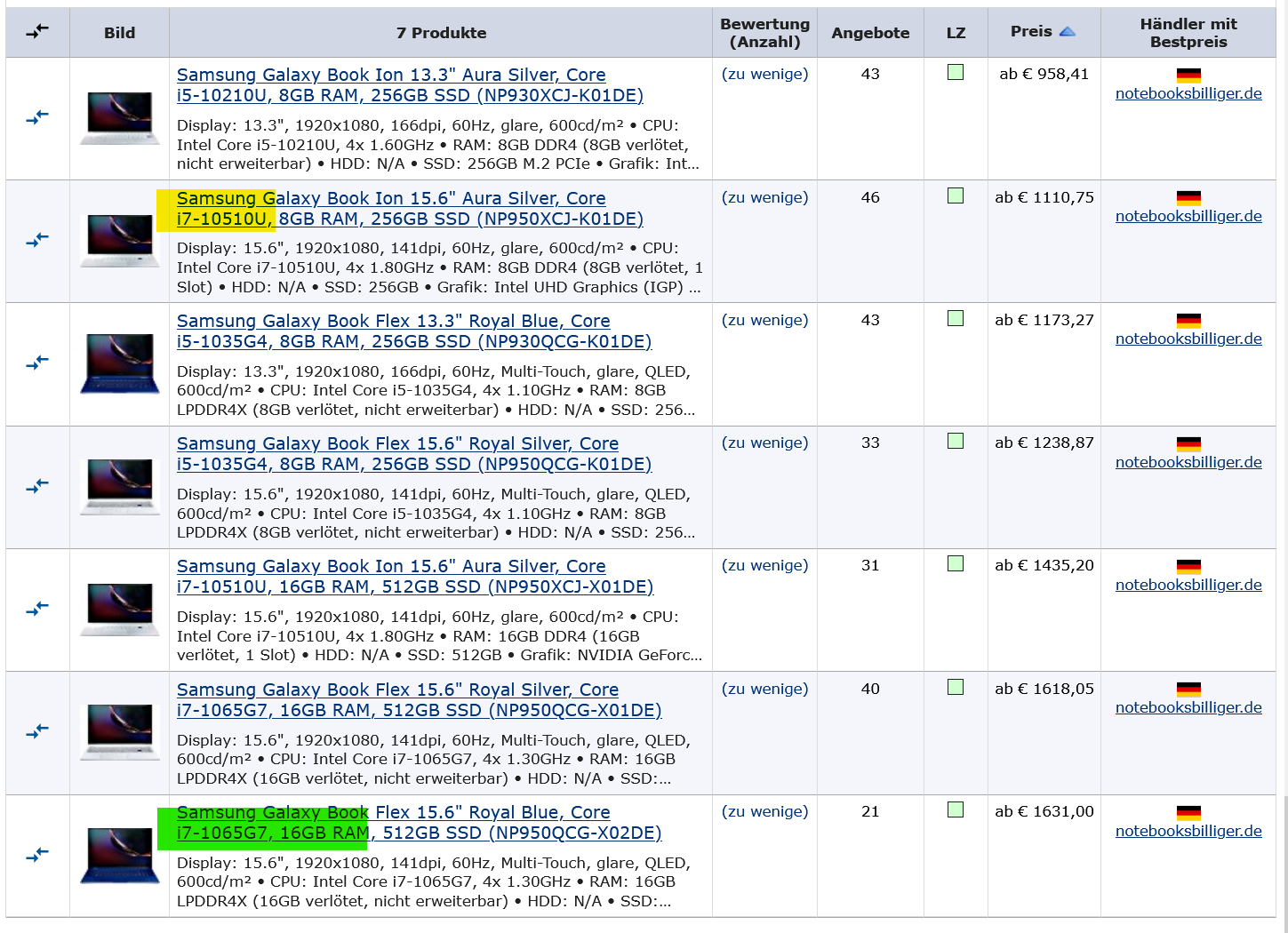This screenshot has height=933, width=1288.
Task: Click the German flag in the 1435,20 row
Action: (1188, 567)
